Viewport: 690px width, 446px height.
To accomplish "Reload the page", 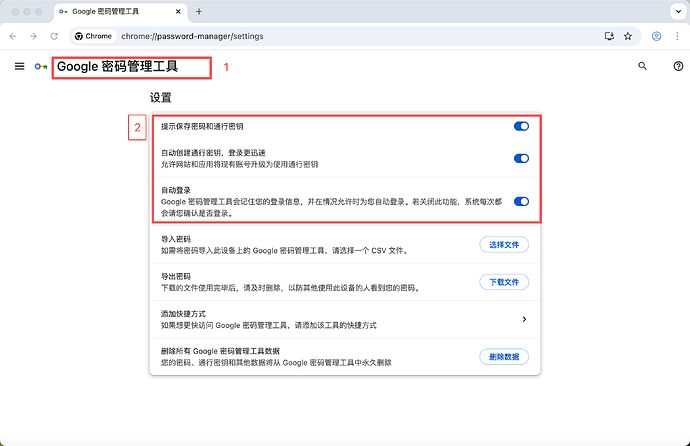I will point(55,35).
